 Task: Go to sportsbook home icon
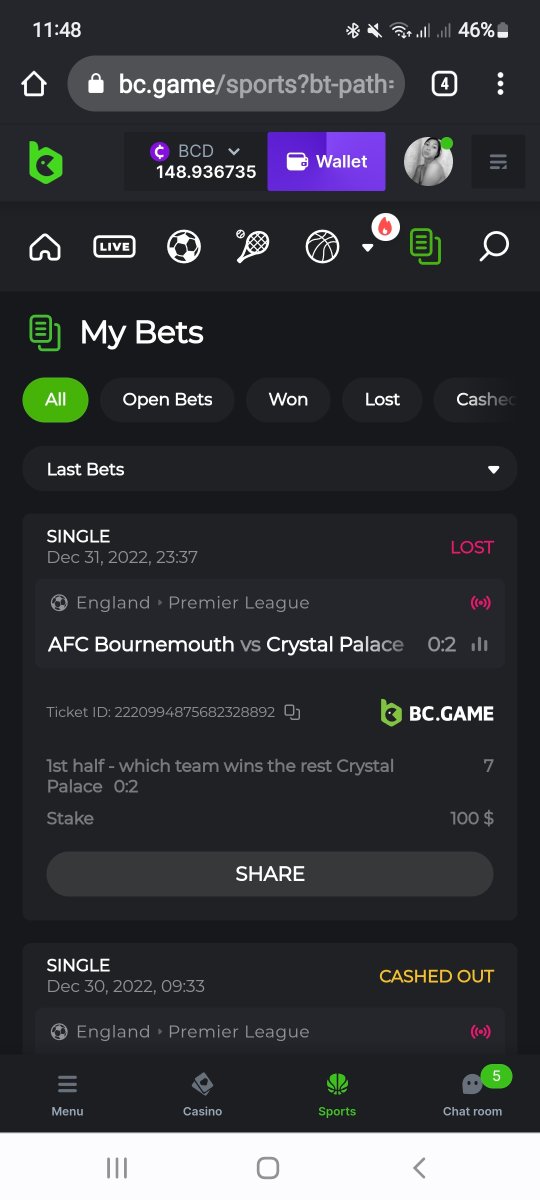pyautogui.click(x=45, y=246)
